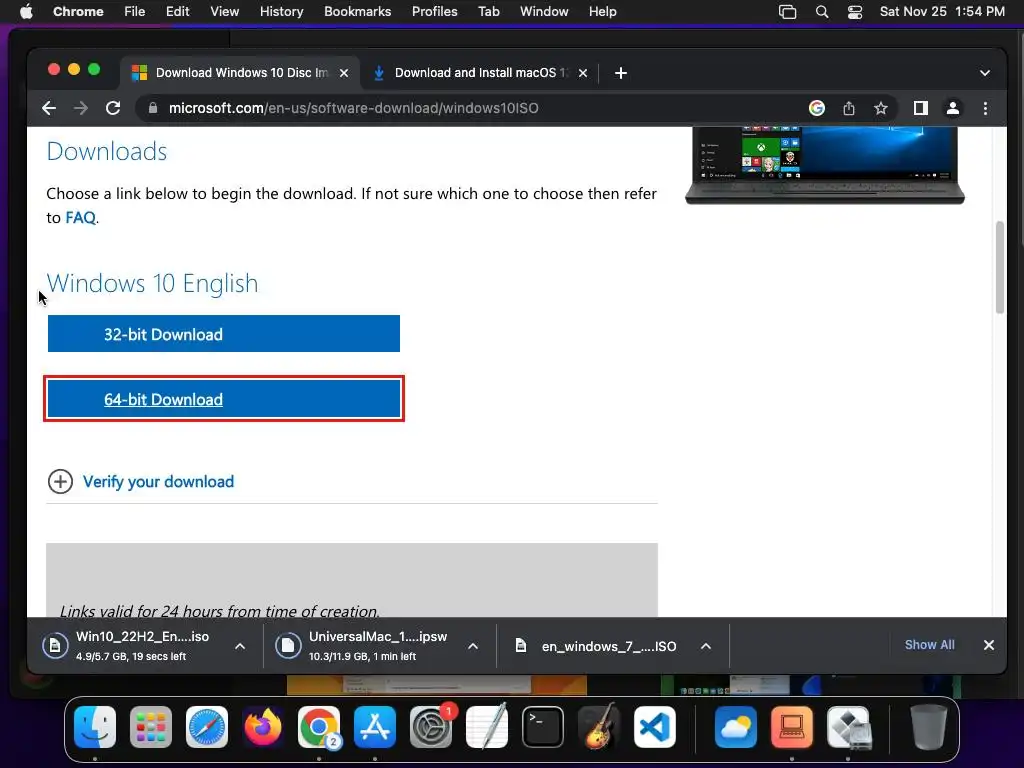Open Control Center in the menu bar
The width and height of the screenshot is (1024, 768).
855,12
